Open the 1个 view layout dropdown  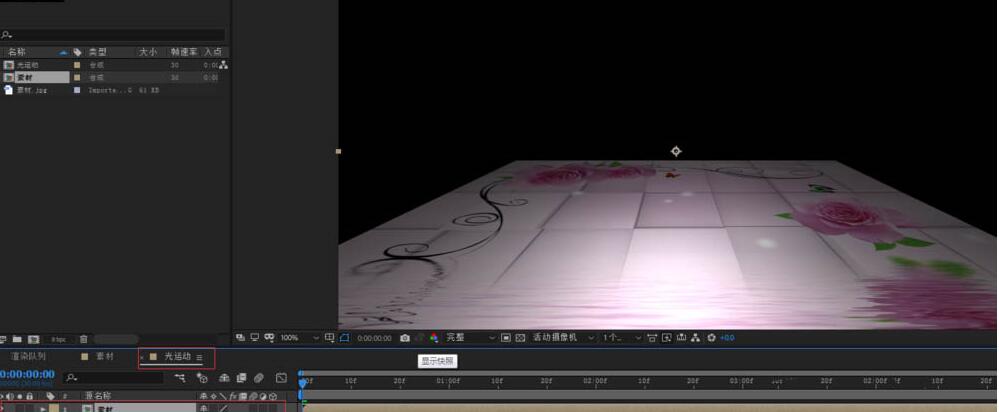(622, 338)
